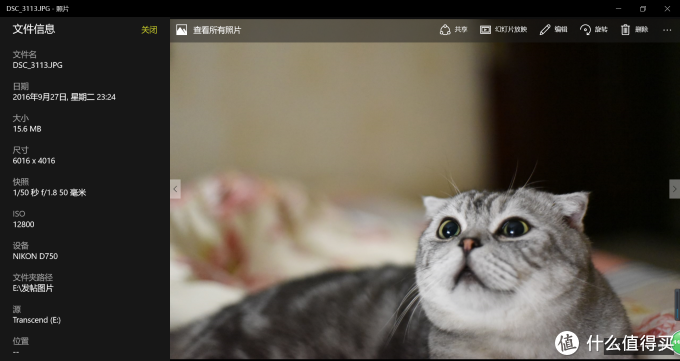Rotate the photo using rotate icon
Image resolution: width=680 pixels, height=361 pixels.
(585, 30)
